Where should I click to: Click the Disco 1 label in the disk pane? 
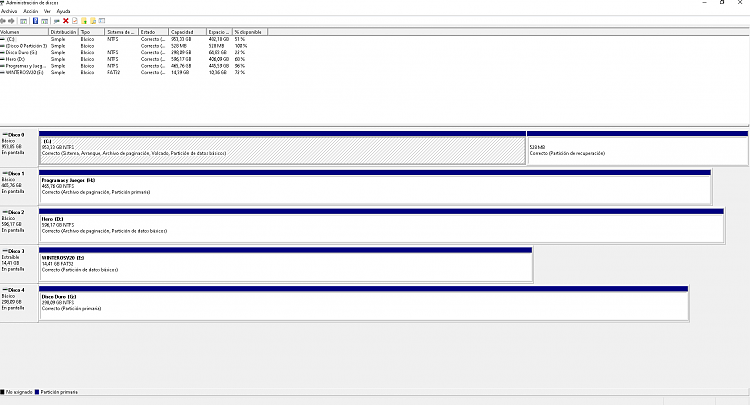click(16, 174)
